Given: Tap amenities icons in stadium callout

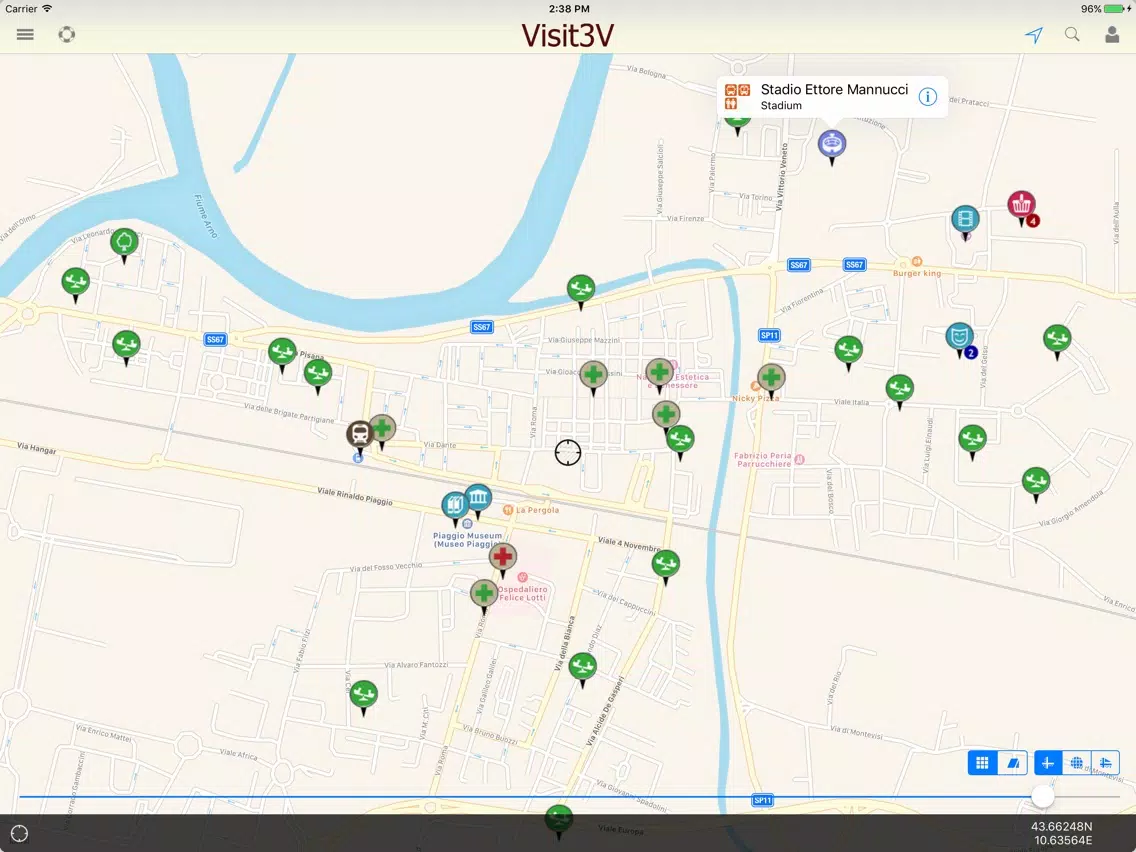Looking at the screenshot, I should pos(738,96).
